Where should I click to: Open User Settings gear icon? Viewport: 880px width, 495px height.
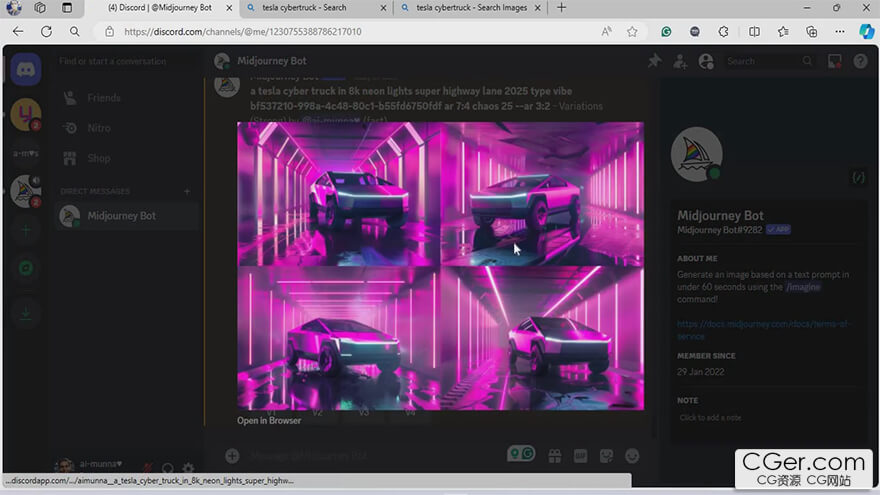188,468
